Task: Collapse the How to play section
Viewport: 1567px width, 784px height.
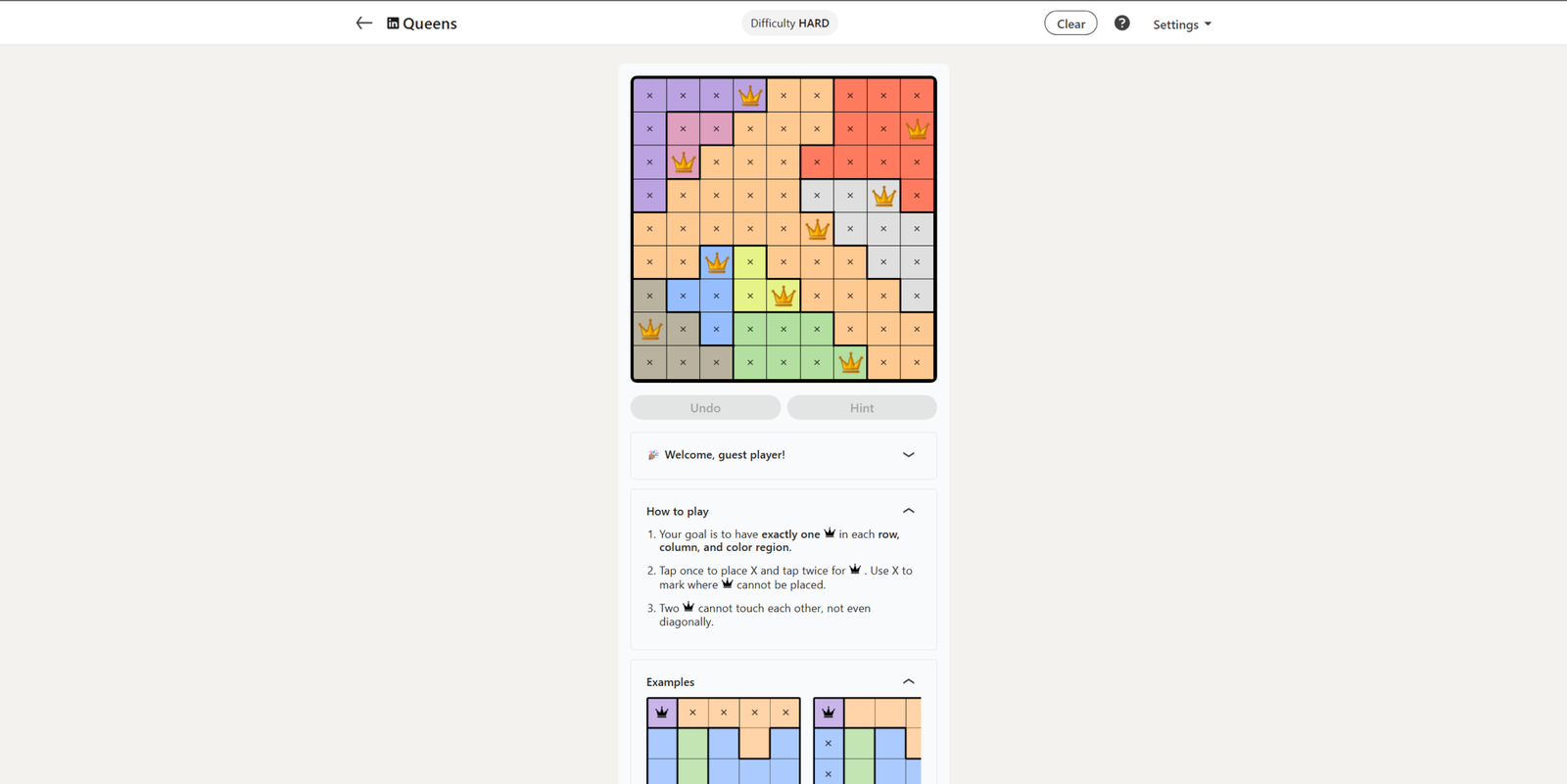Action: 908,511
